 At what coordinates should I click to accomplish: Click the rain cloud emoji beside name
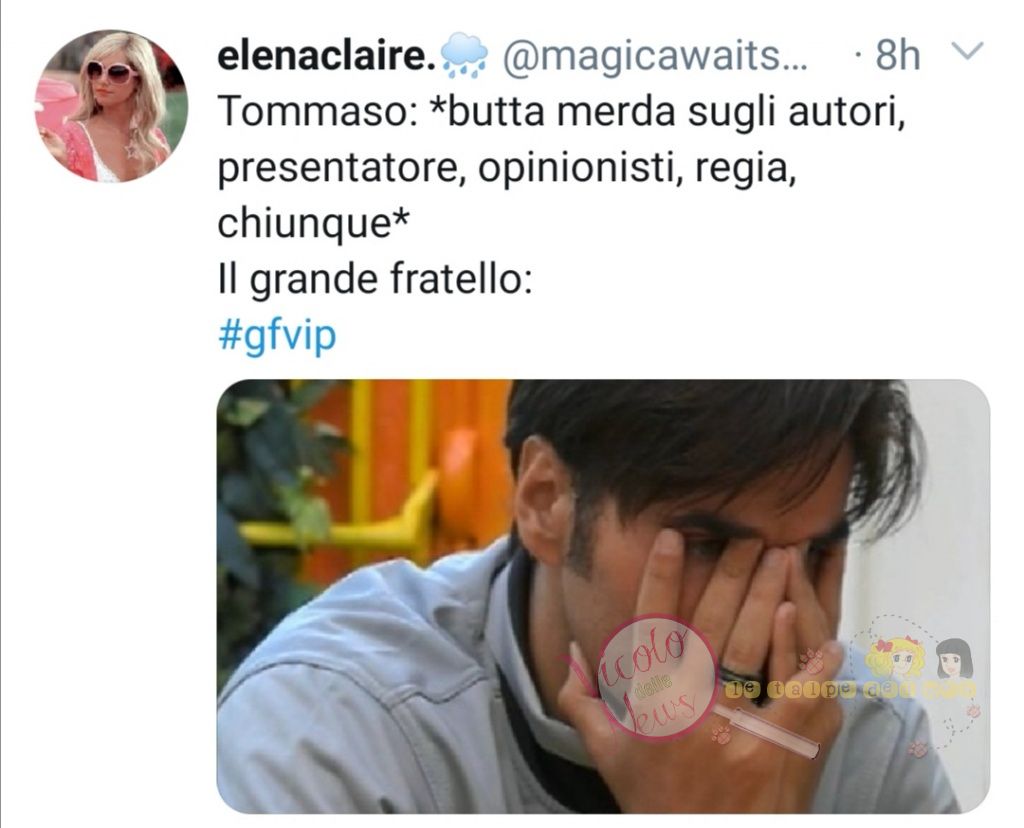(464, 55)
